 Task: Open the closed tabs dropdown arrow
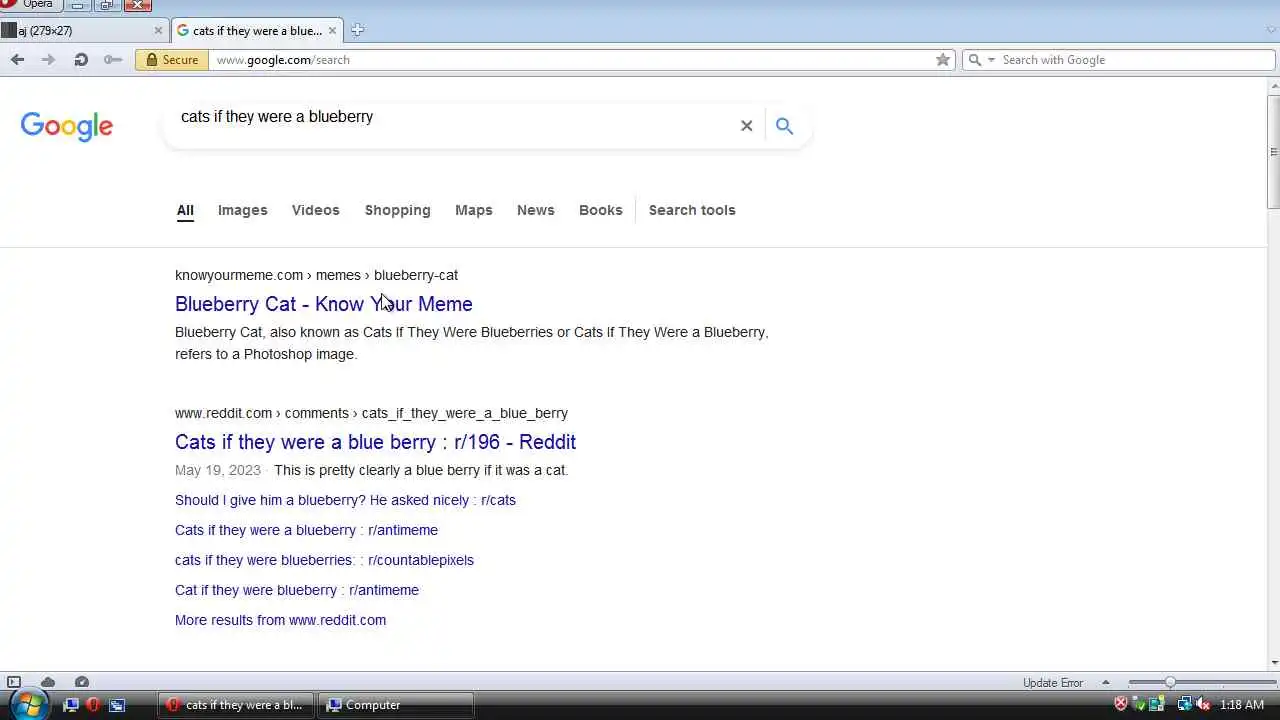click(x=1271, y=31)
